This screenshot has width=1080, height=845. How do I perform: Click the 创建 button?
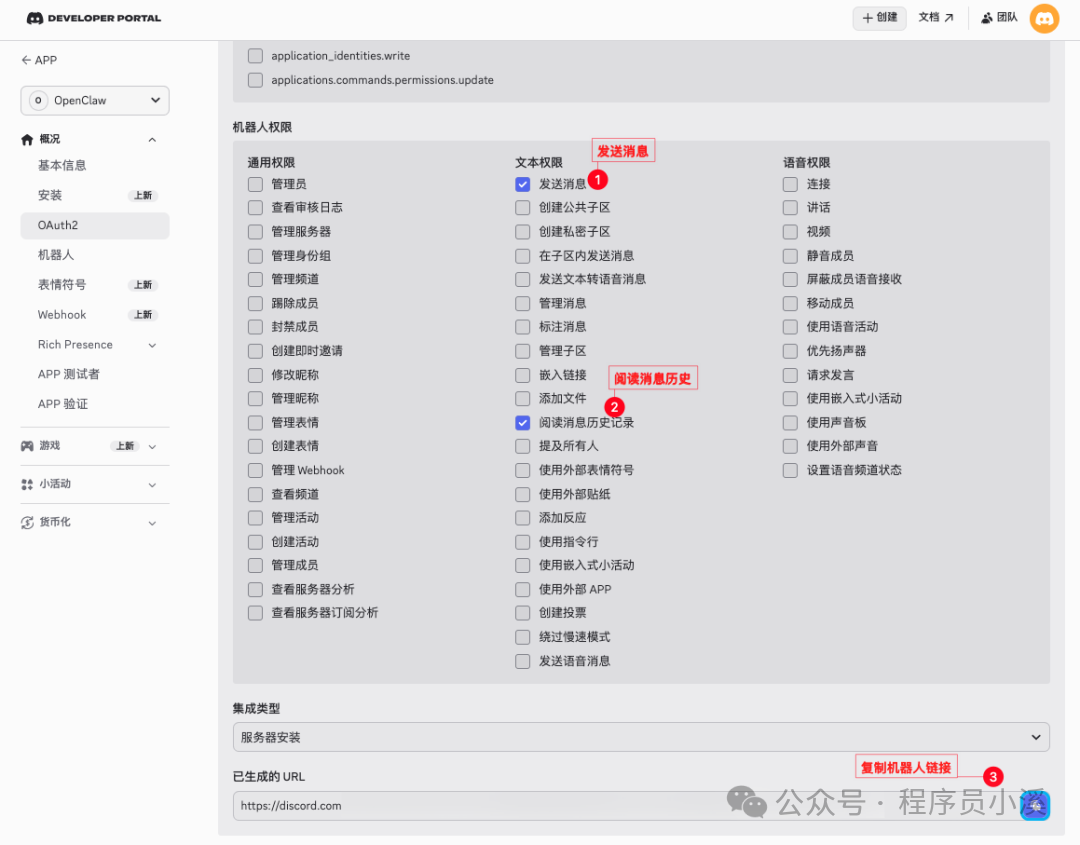(x=880, y=18)
